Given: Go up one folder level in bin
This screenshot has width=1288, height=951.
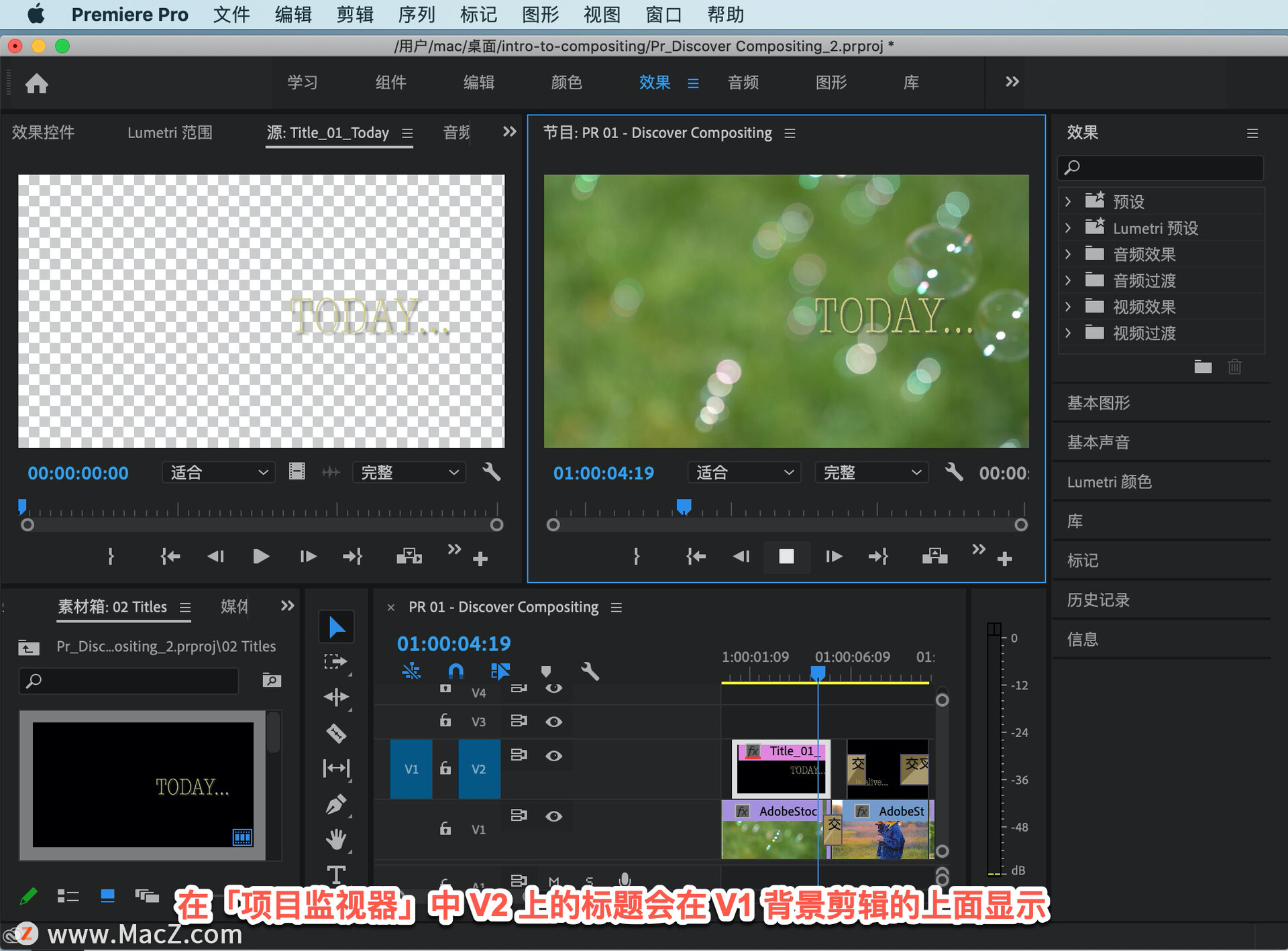Looking at the screenshot, I should click(29, 647).
